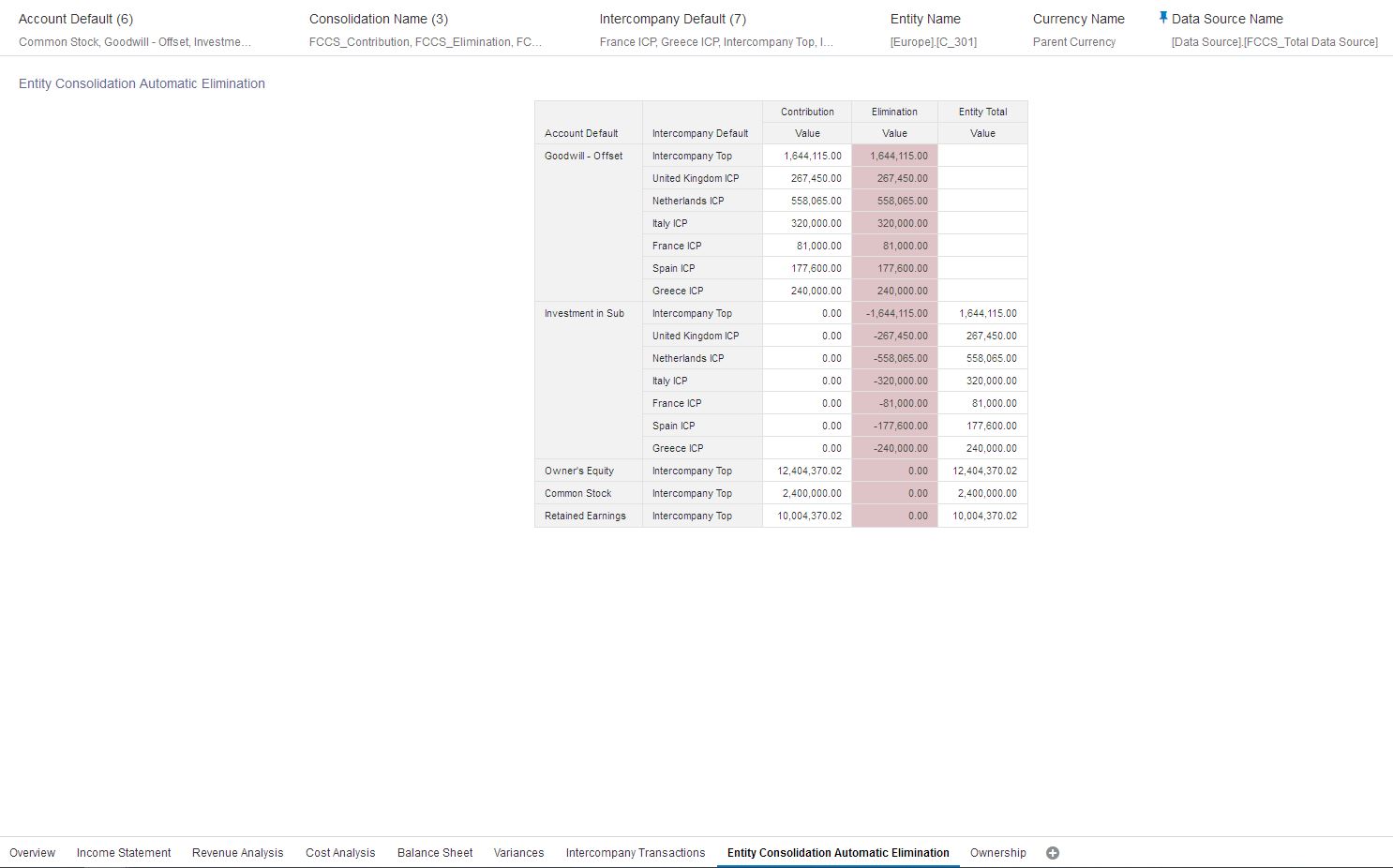
Task: Switch to the Overview tab
Action: tap(33, 852)
